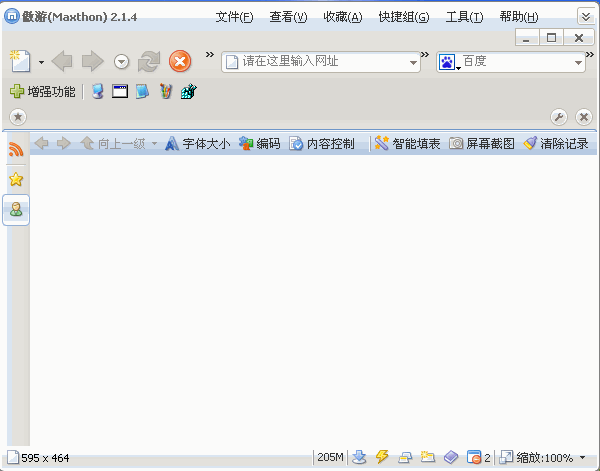Click the Maxthon logo icon in title bar
Screen dimensions: 600x471
point(12,16)
